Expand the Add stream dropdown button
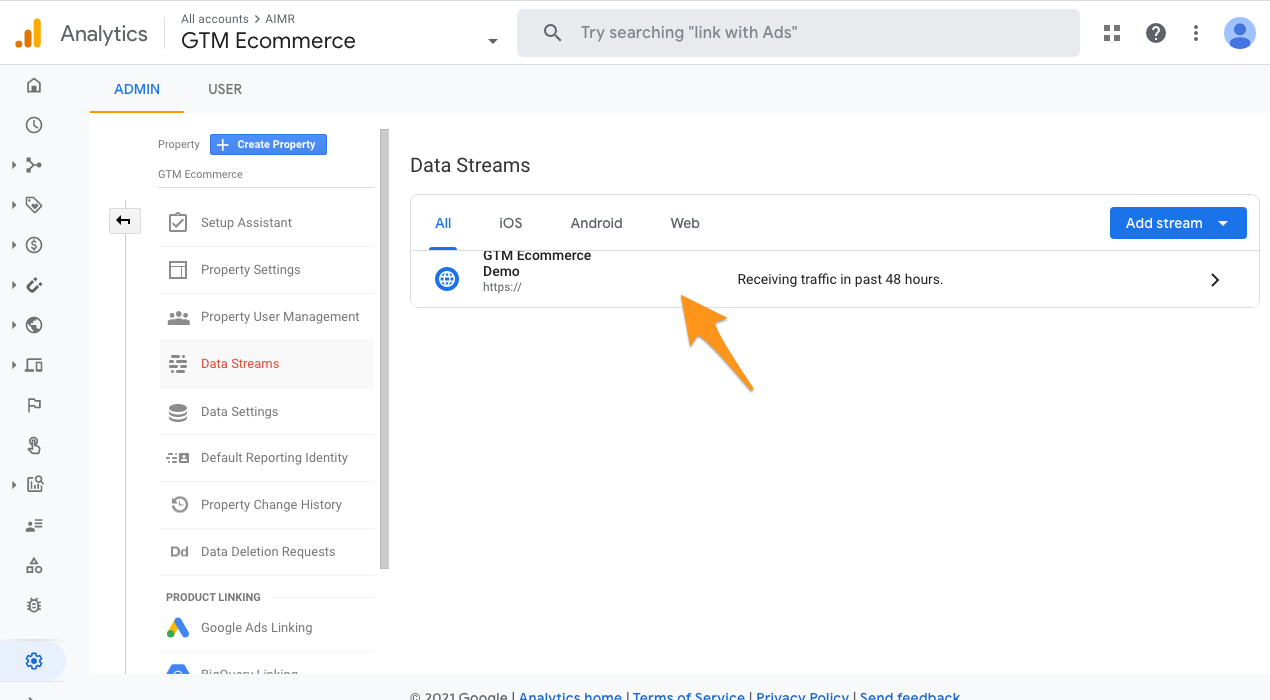The height and width of the screenshot is (700, 1270). pos(1178,223)
